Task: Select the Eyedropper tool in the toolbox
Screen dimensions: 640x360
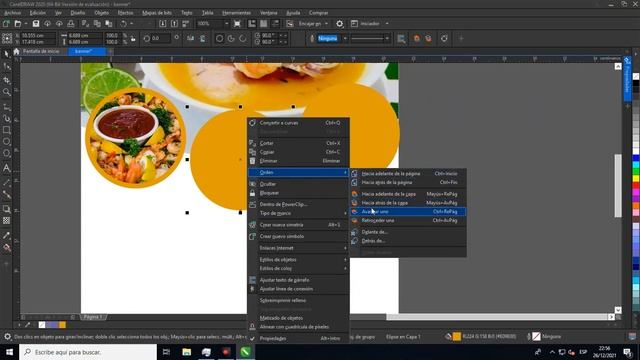Action: [7, 236]
